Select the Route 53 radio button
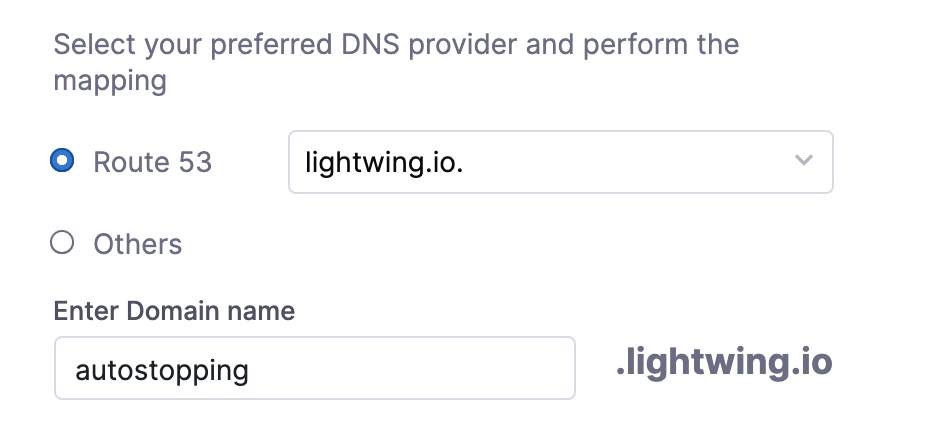The height and width of the screenshot is (434, 936). pyautogui.click(x=62, y=161)
